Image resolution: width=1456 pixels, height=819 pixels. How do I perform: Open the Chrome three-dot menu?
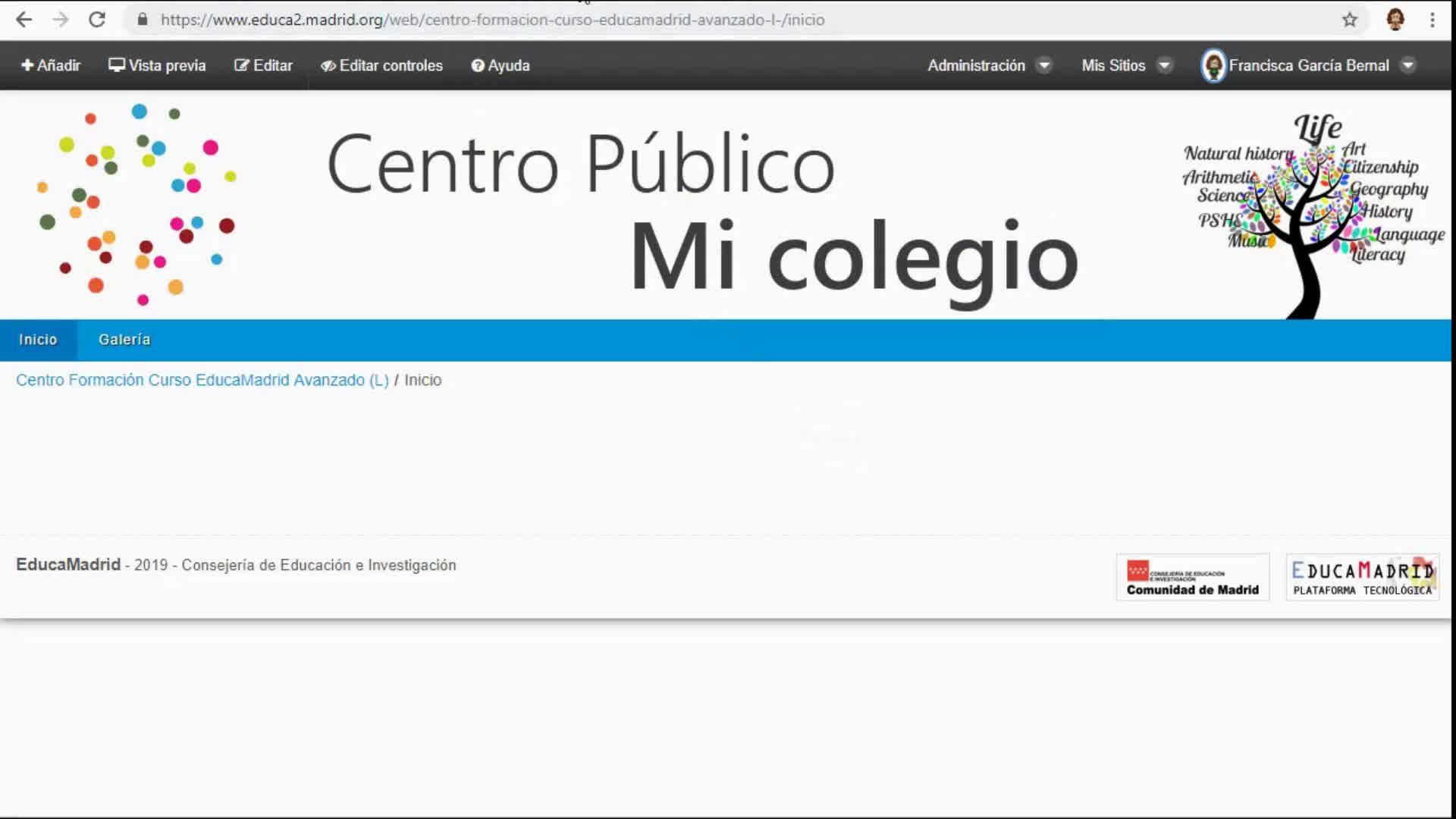click(1432, 20)
